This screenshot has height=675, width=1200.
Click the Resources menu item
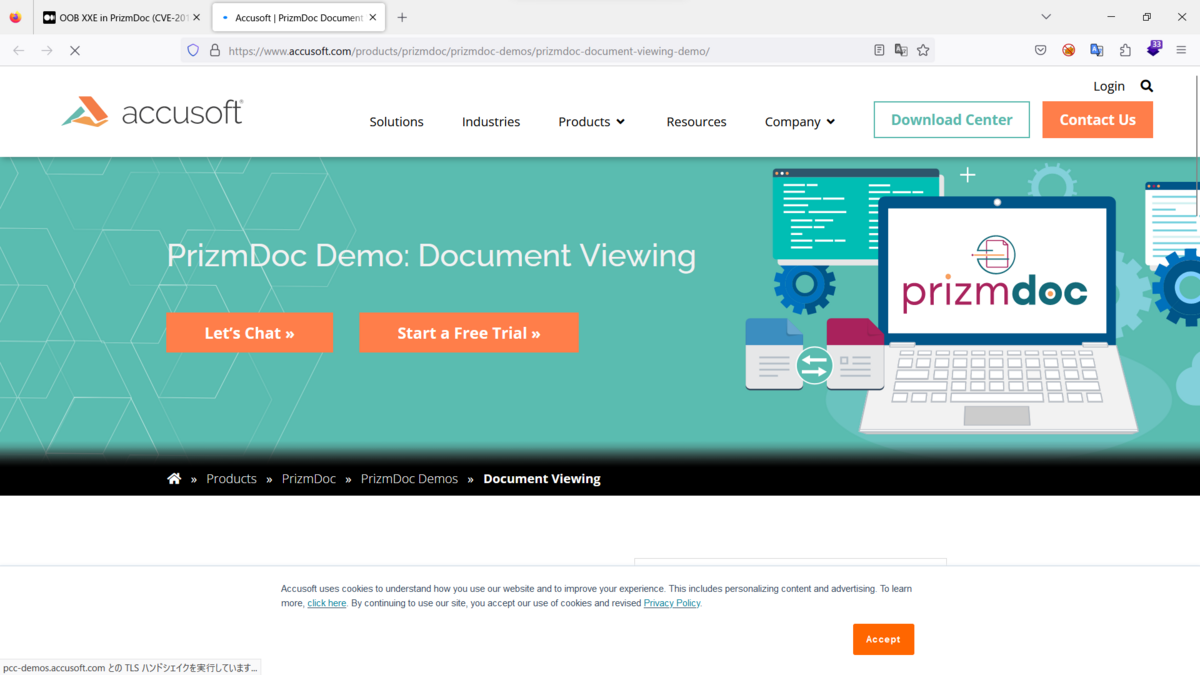pyautogui.click(x=696, y=121)
